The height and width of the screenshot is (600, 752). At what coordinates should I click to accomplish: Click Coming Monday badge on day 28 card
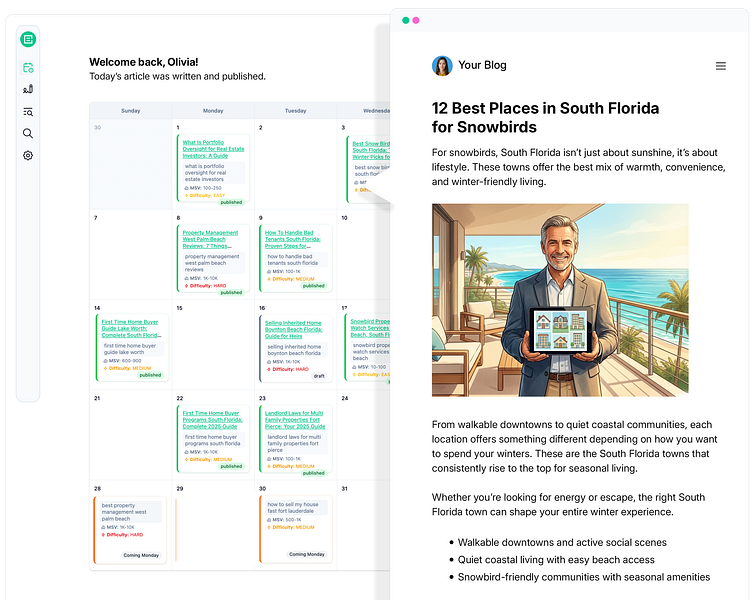(x=141, y=555)
